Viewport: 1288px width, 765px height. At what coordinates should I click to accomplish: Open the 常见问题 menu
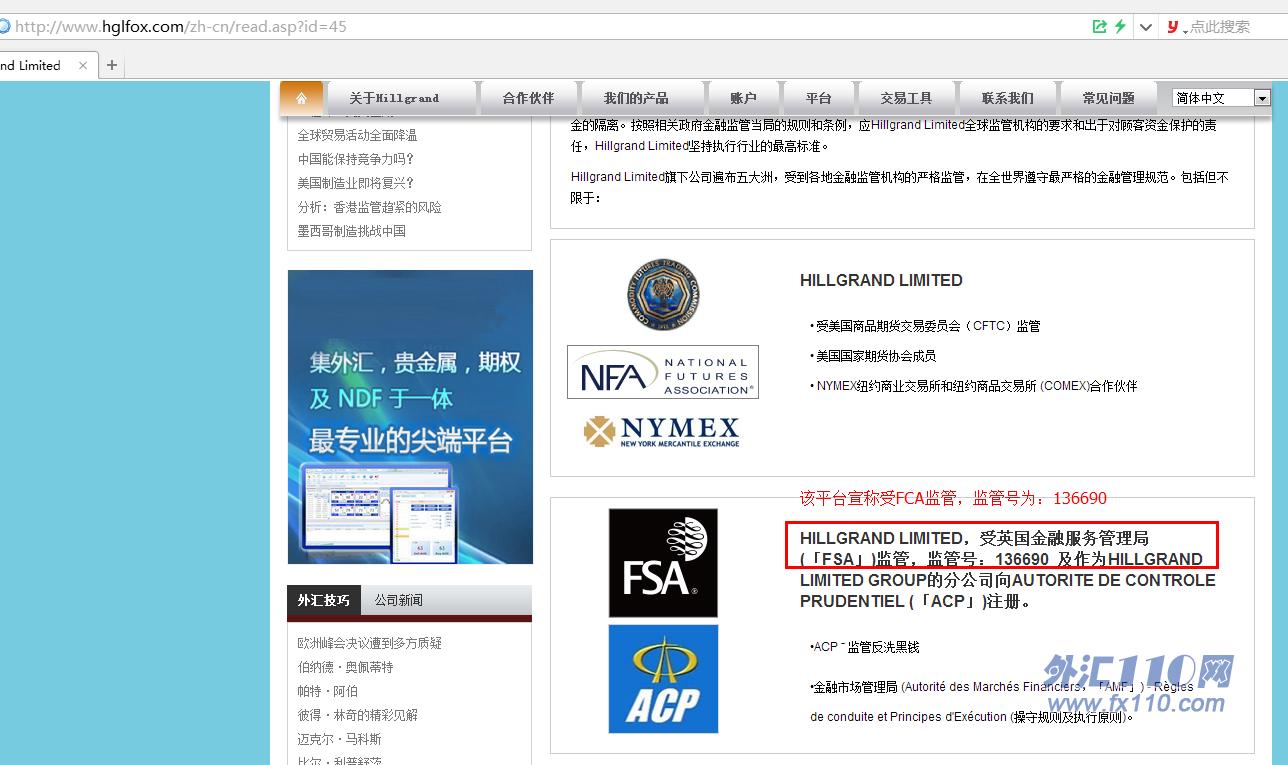point(1108,98)
